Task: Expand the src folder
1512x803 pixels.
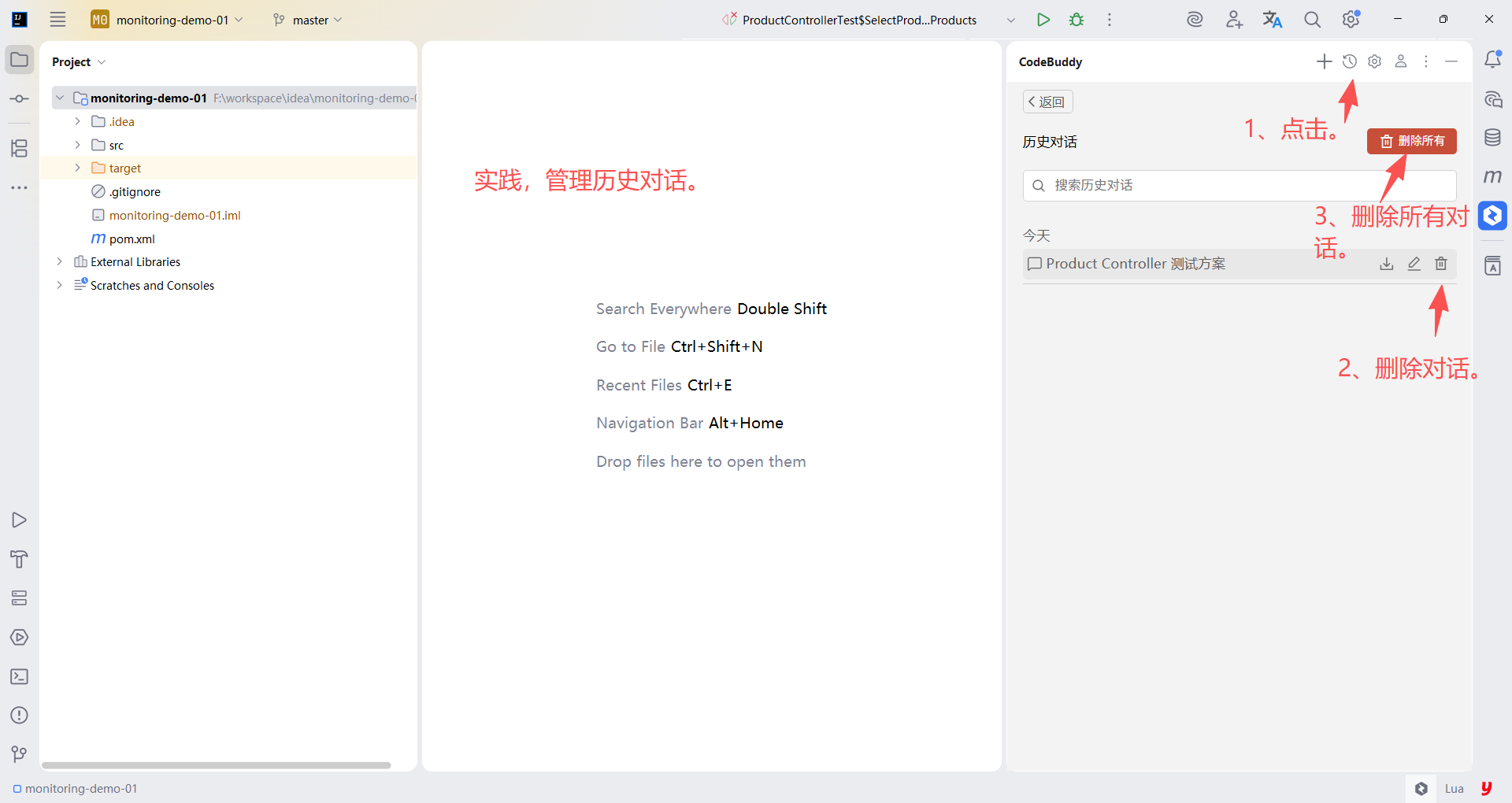Action: [x=77, y=145]
